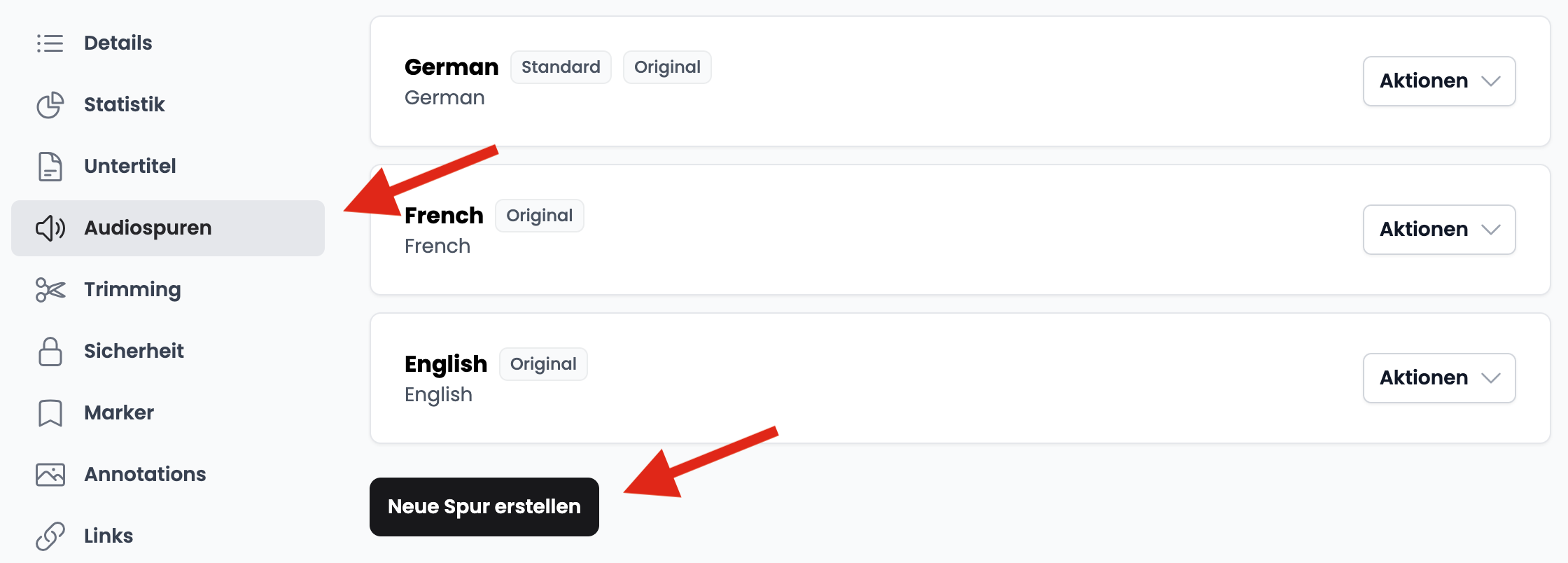Click the Standard badge on German track
The image size is (1568, 563).
point(561,67)
